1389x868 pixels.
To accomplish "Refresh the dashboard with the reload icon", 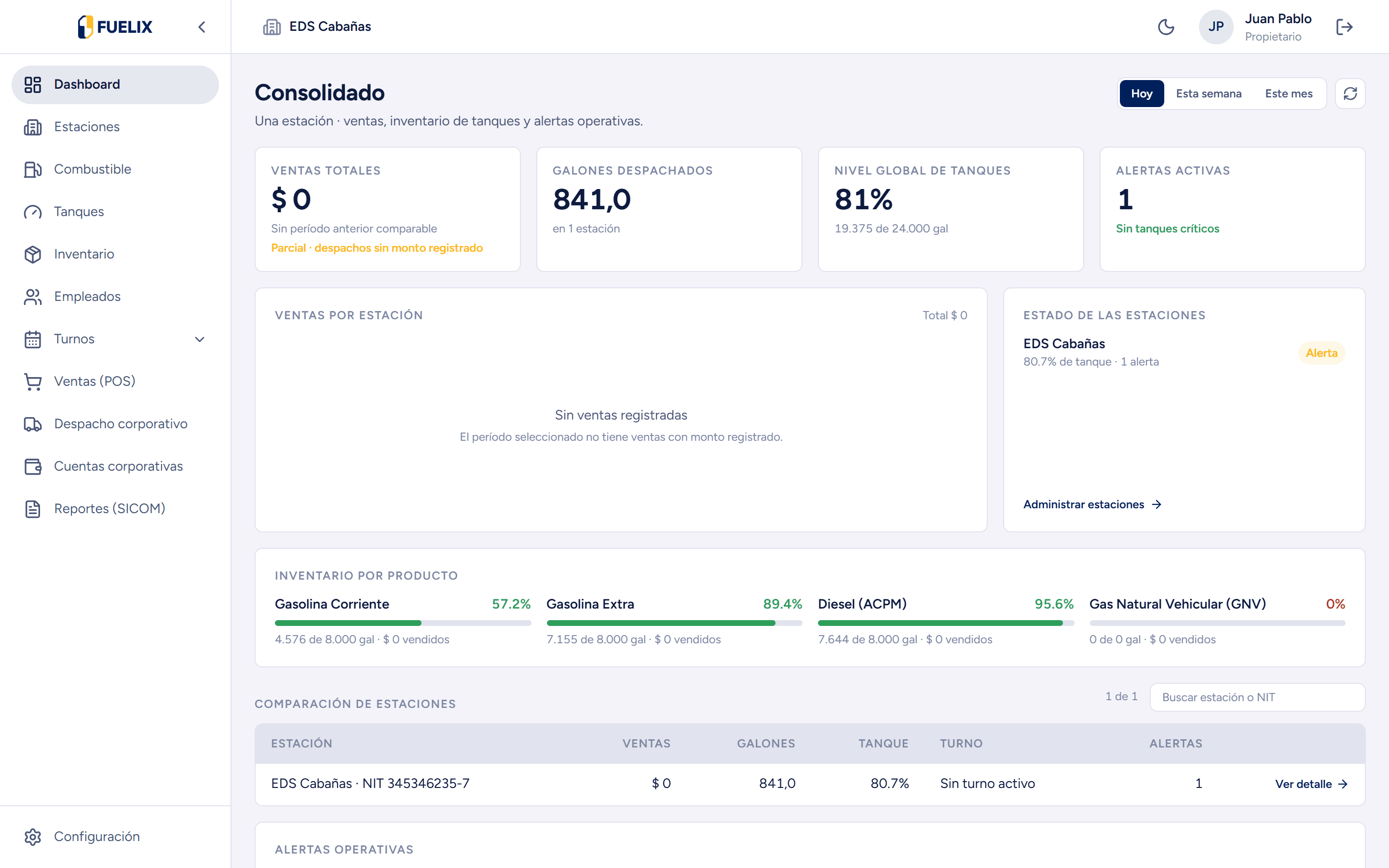I will tap(1350, 94).
